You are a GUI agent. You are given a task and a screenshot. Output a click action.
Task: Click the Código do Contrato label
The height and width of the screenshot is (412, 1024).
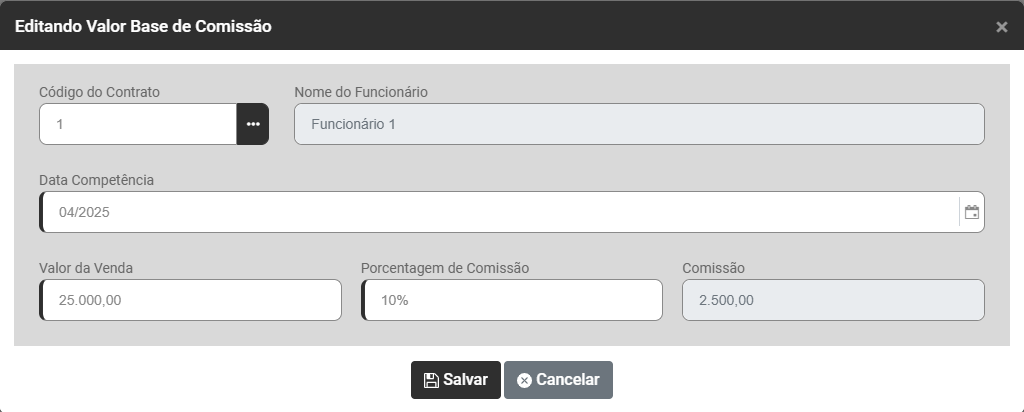tap(100, 92)
